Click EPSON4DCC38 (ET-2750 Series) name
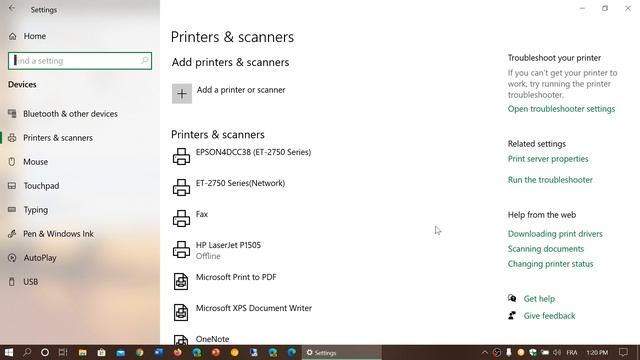The height and width of the screenshot is (360, 640). (253, 152)
